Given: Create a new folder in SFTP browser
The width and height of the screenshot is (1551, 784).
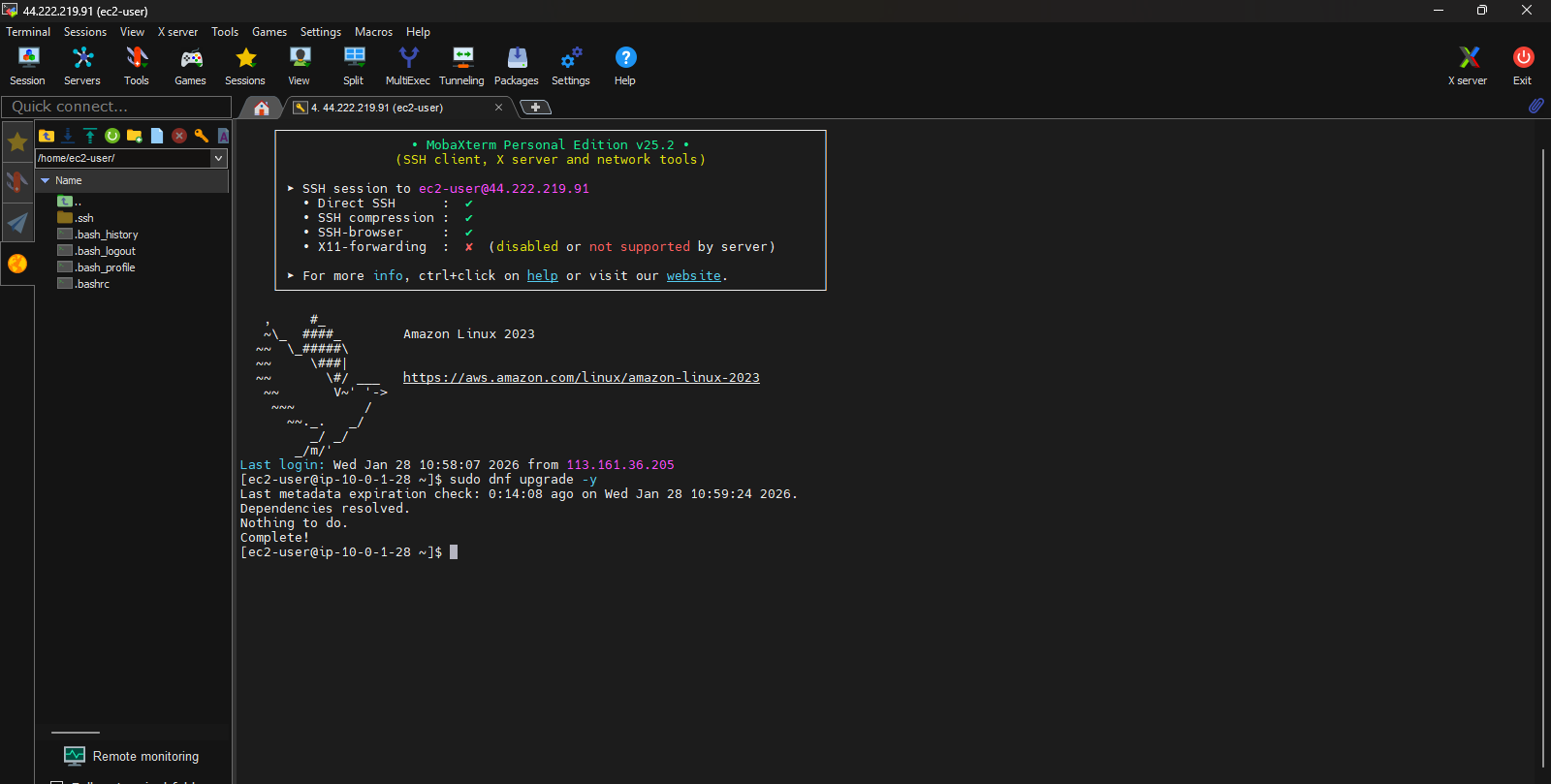Looking at the screenshot, I should (x=135, y=136).
